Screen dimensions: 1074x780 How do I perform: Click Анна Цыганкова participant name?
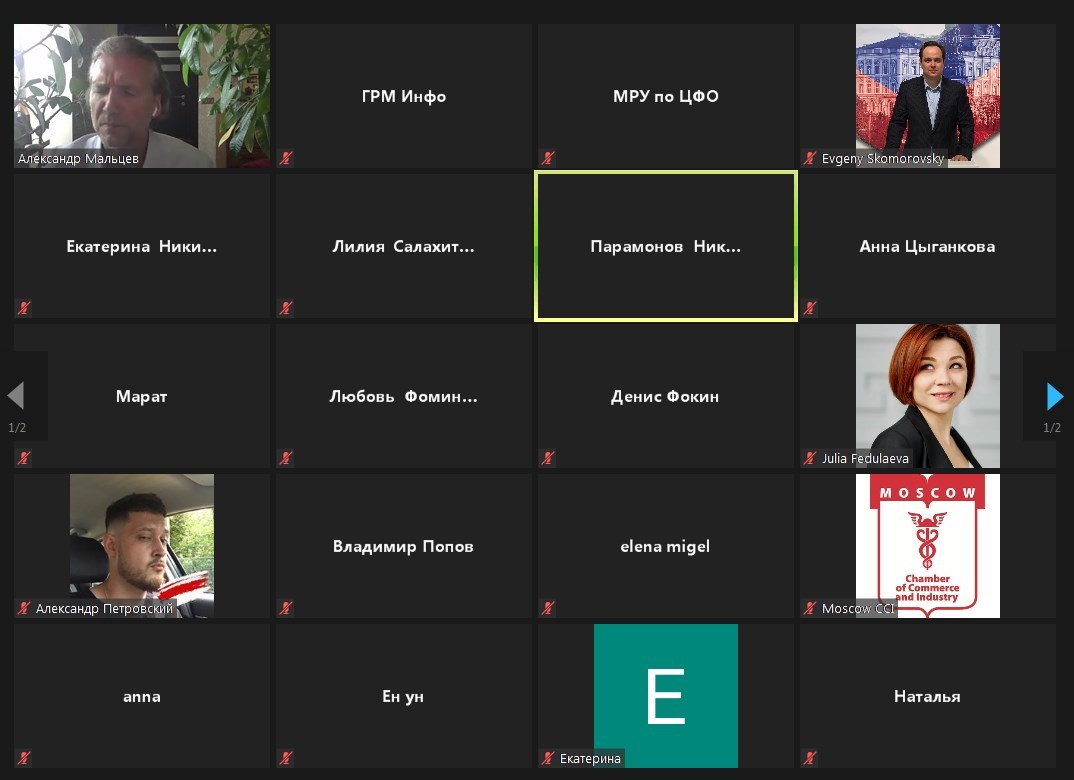pyautogui.click(x=927, y=247)
